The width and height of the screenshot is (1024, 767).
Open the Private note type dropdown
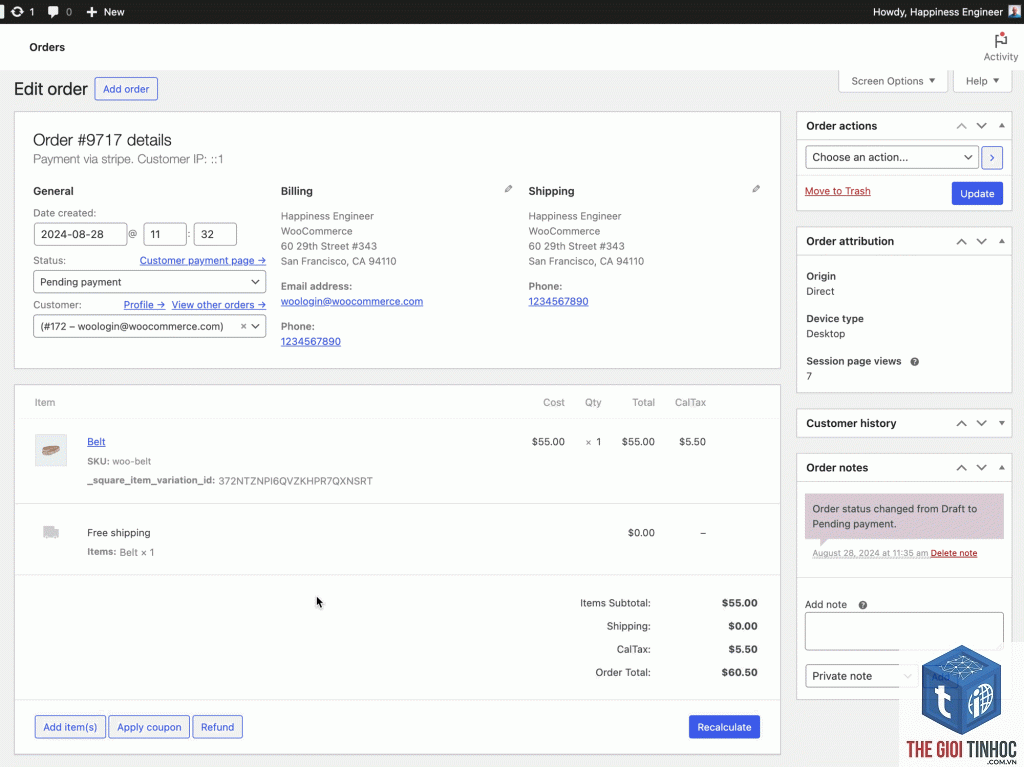click(861, 676)
